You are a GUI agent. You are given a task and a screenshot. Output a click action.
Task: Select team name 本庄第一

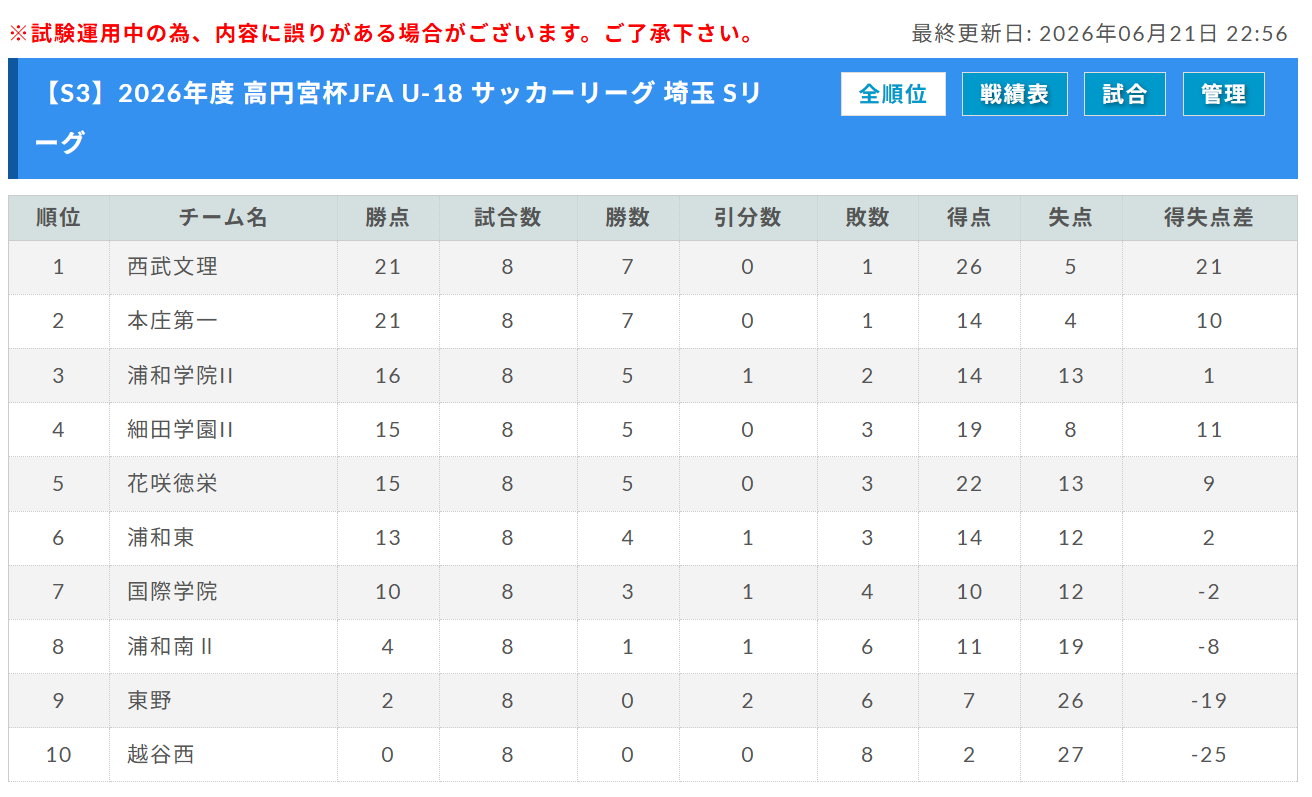tap(173, 321)
